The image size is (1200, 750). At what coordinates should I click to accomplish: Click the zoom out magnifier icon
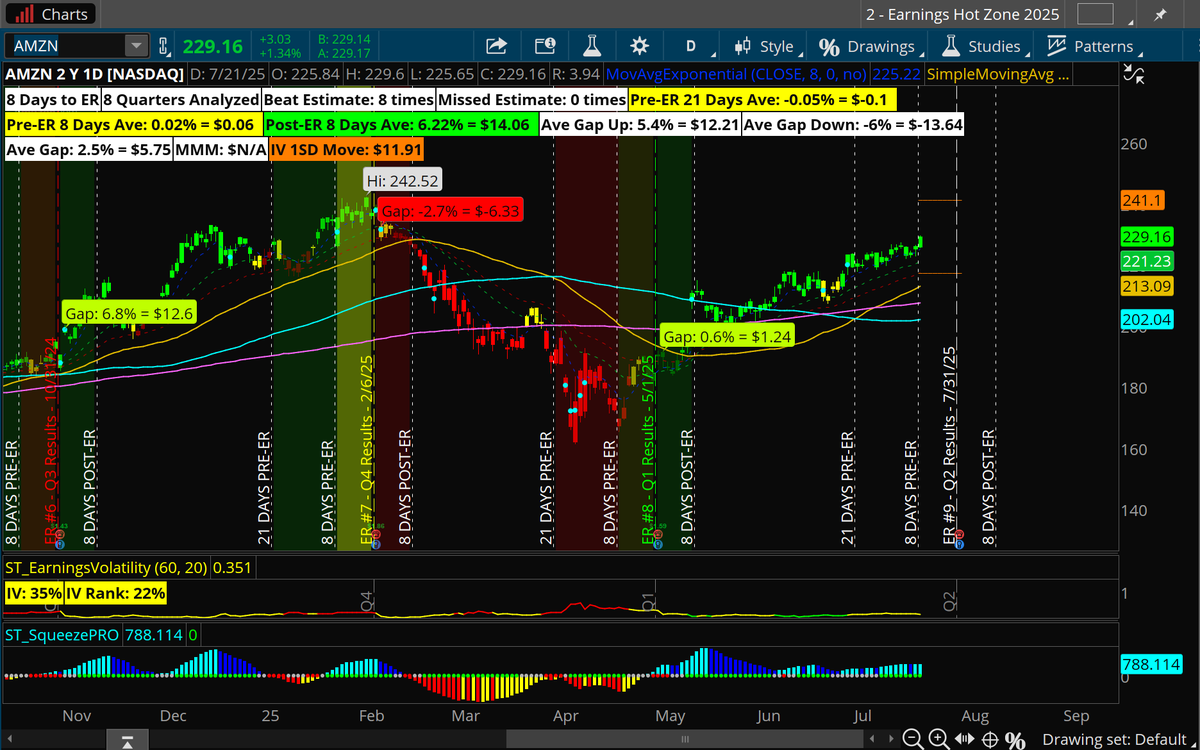(x=912, y=739)
